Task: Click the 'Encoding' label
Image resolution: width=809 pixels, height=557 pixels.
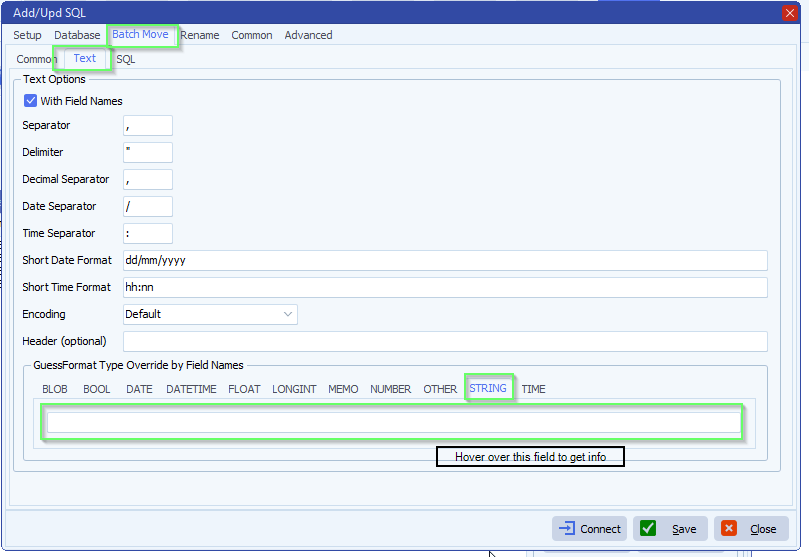Action: pos(44,314)
